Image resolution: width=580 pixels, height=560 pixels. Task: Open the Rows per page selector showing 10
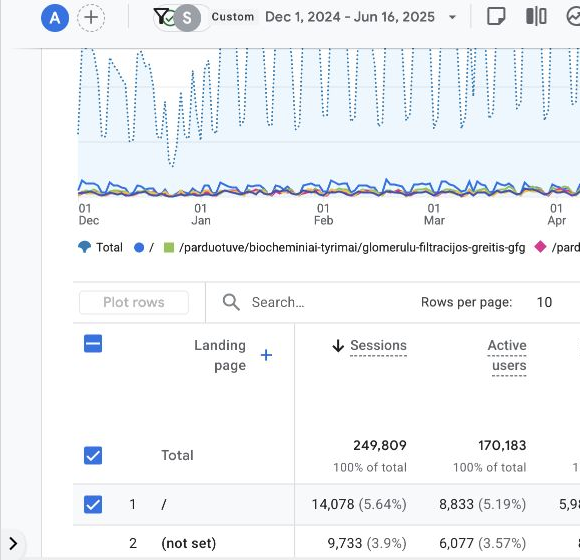(x=544, y=302)
